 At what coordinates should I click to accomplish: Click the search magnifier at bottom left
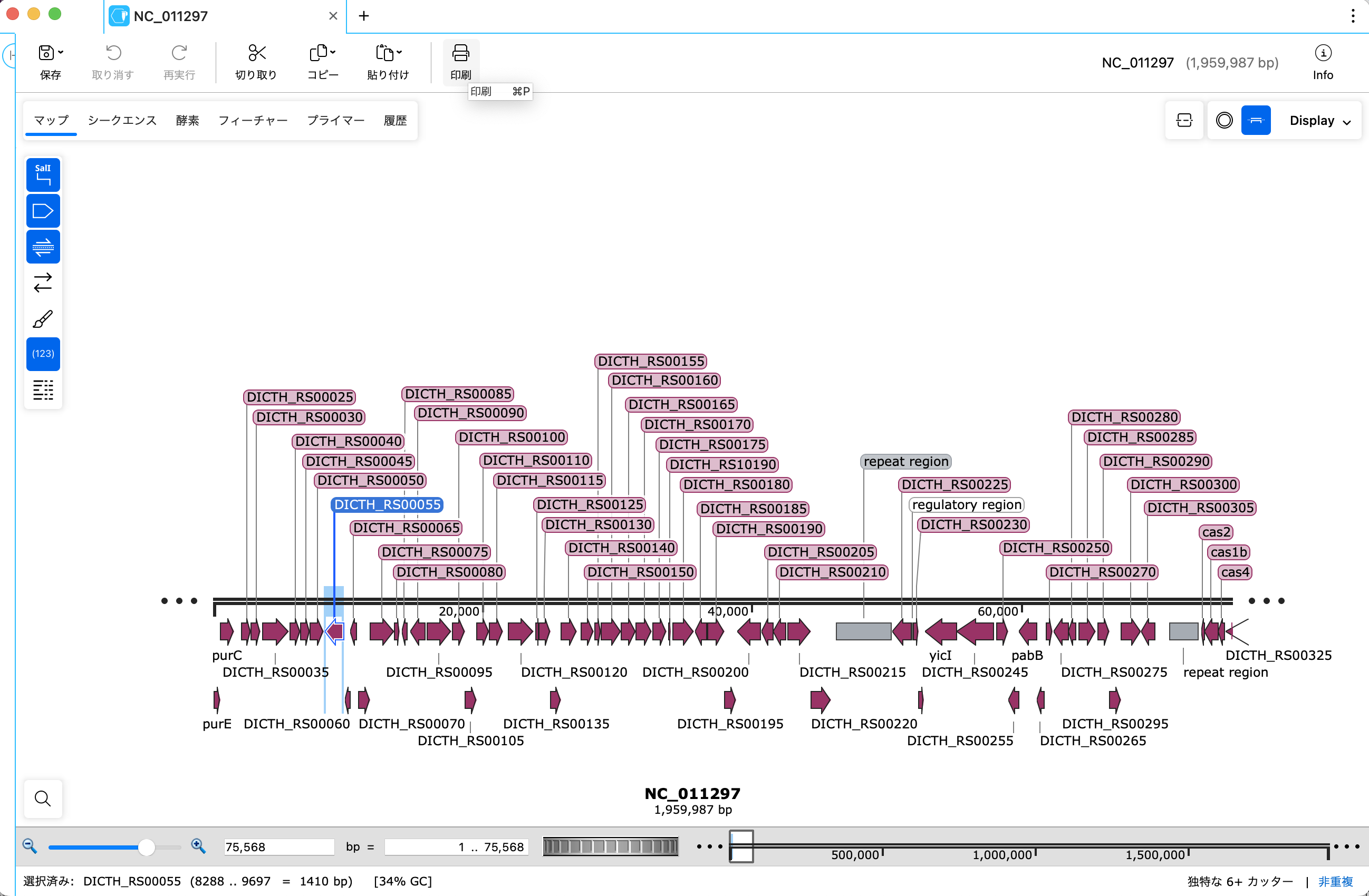(42, 798)
